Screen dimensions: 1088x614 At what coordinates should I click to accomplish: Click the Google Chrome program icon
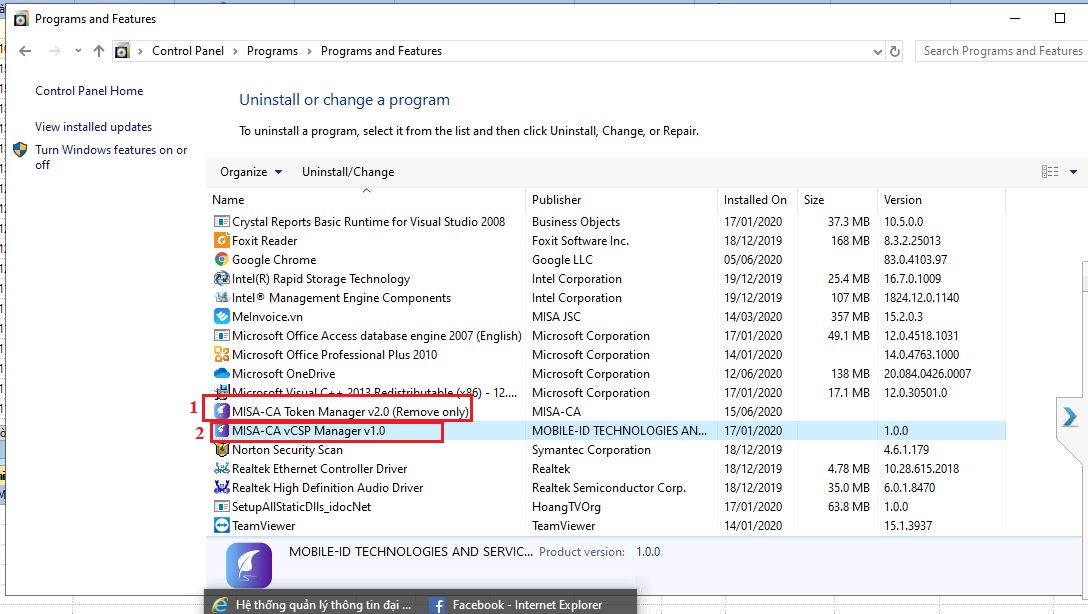(221, 259)
